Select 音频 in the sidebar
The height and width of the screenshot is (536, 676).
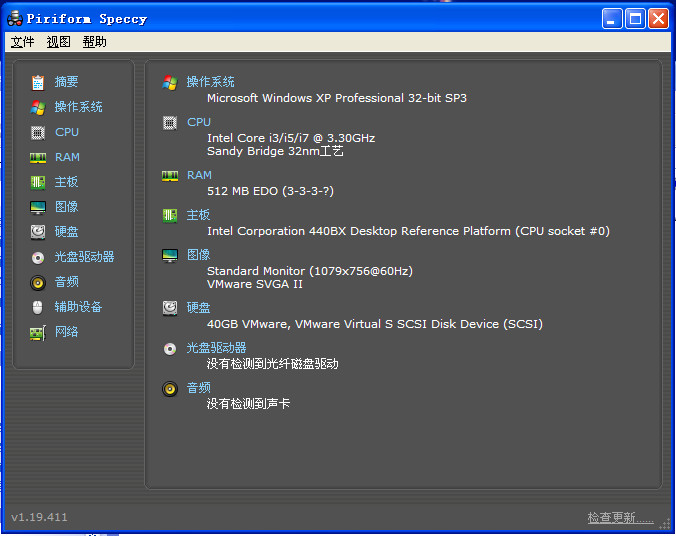(66, 282)
